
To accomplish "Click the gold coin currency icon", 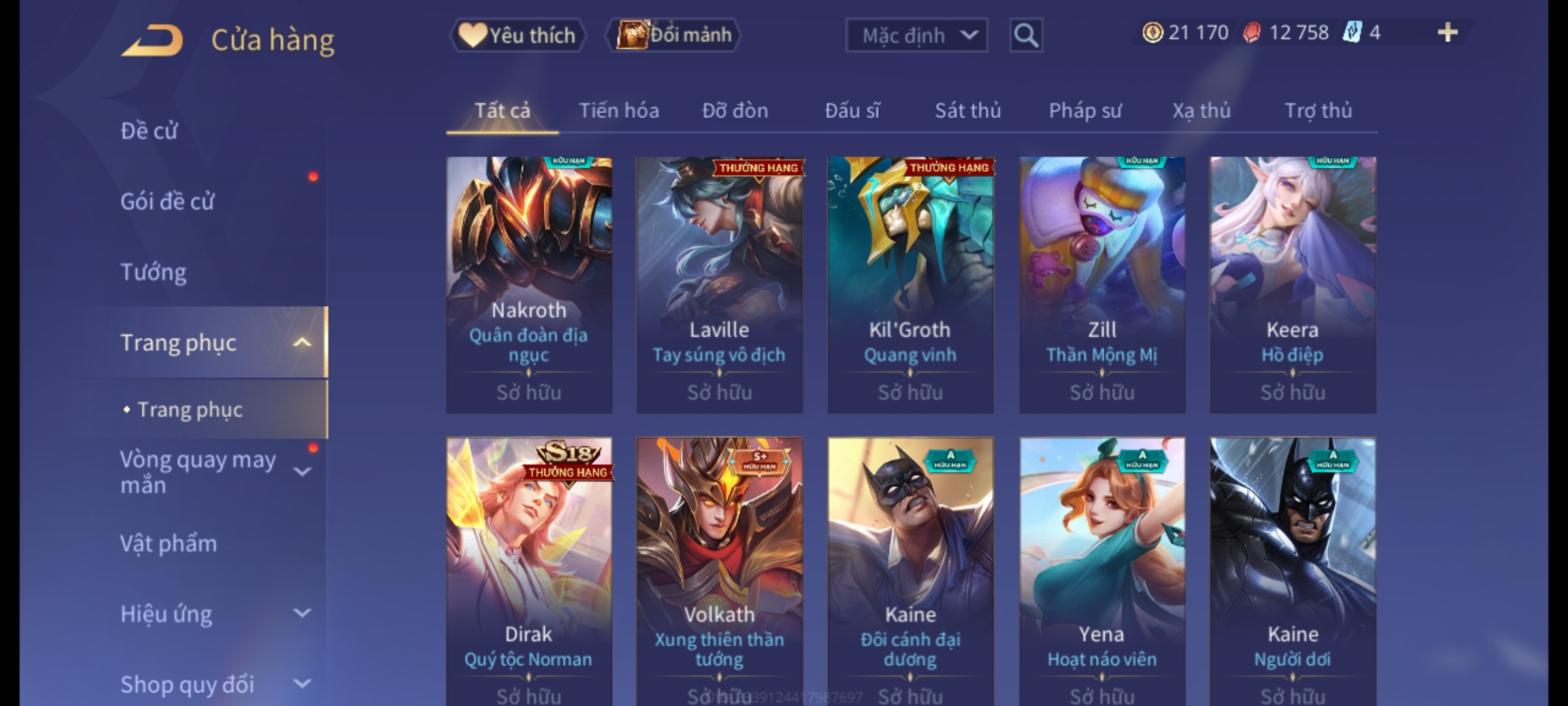I will (1152, 33).
